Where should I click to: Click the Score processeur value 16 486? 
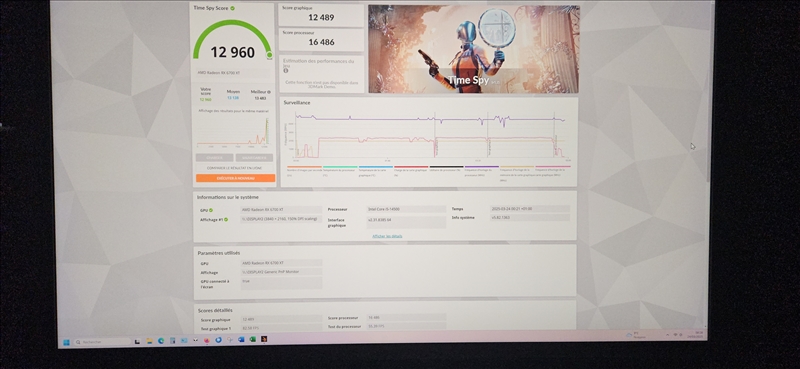click(321, 42)
